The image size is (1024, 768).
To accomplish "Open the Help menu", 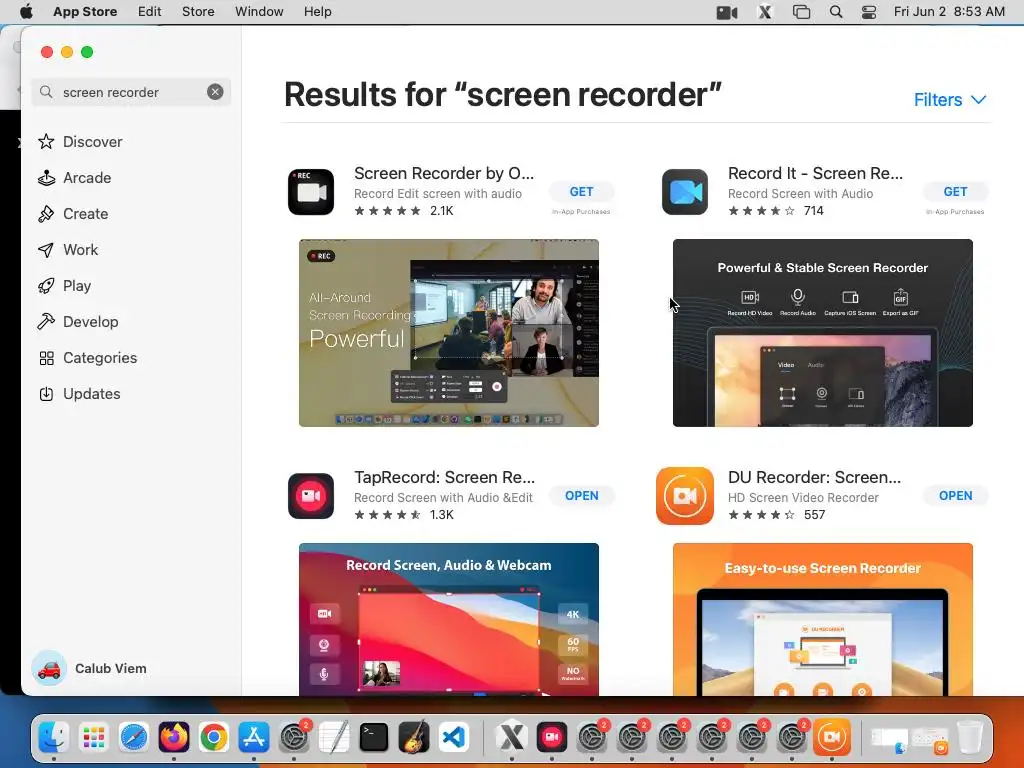I will pos(317,12).
